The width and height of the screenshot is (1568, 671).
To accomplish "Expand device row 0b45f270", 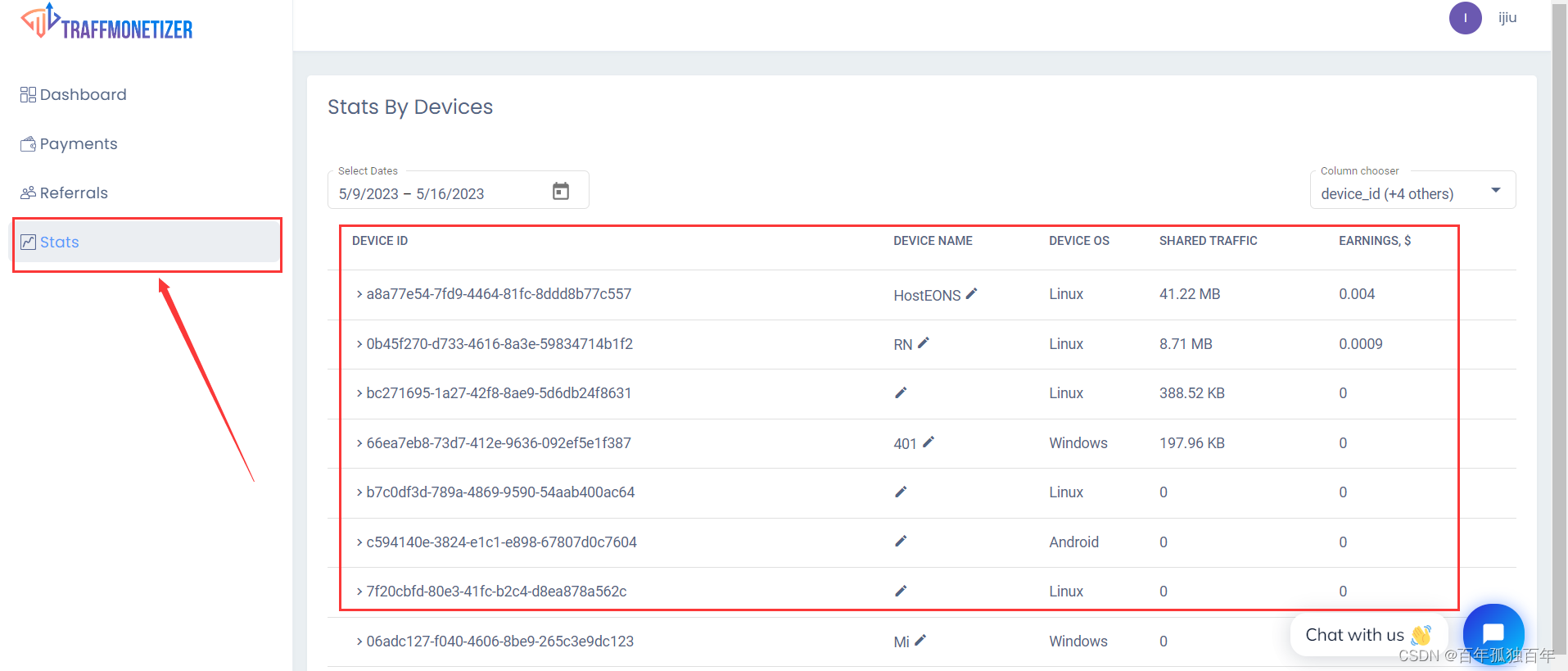I will (x=359, y=344).
